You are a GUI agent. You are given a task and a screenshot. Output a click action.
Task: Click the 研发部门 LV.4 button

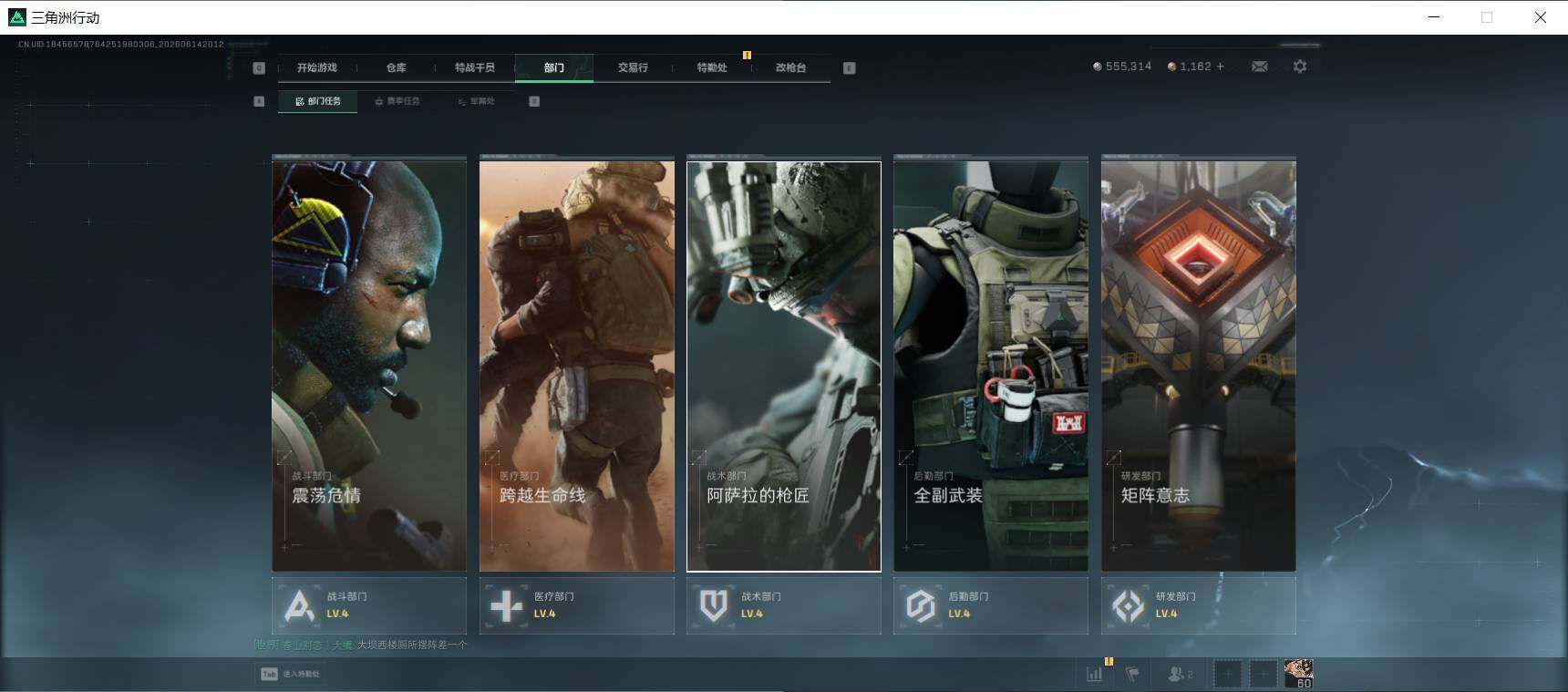tap(1199, 605)
